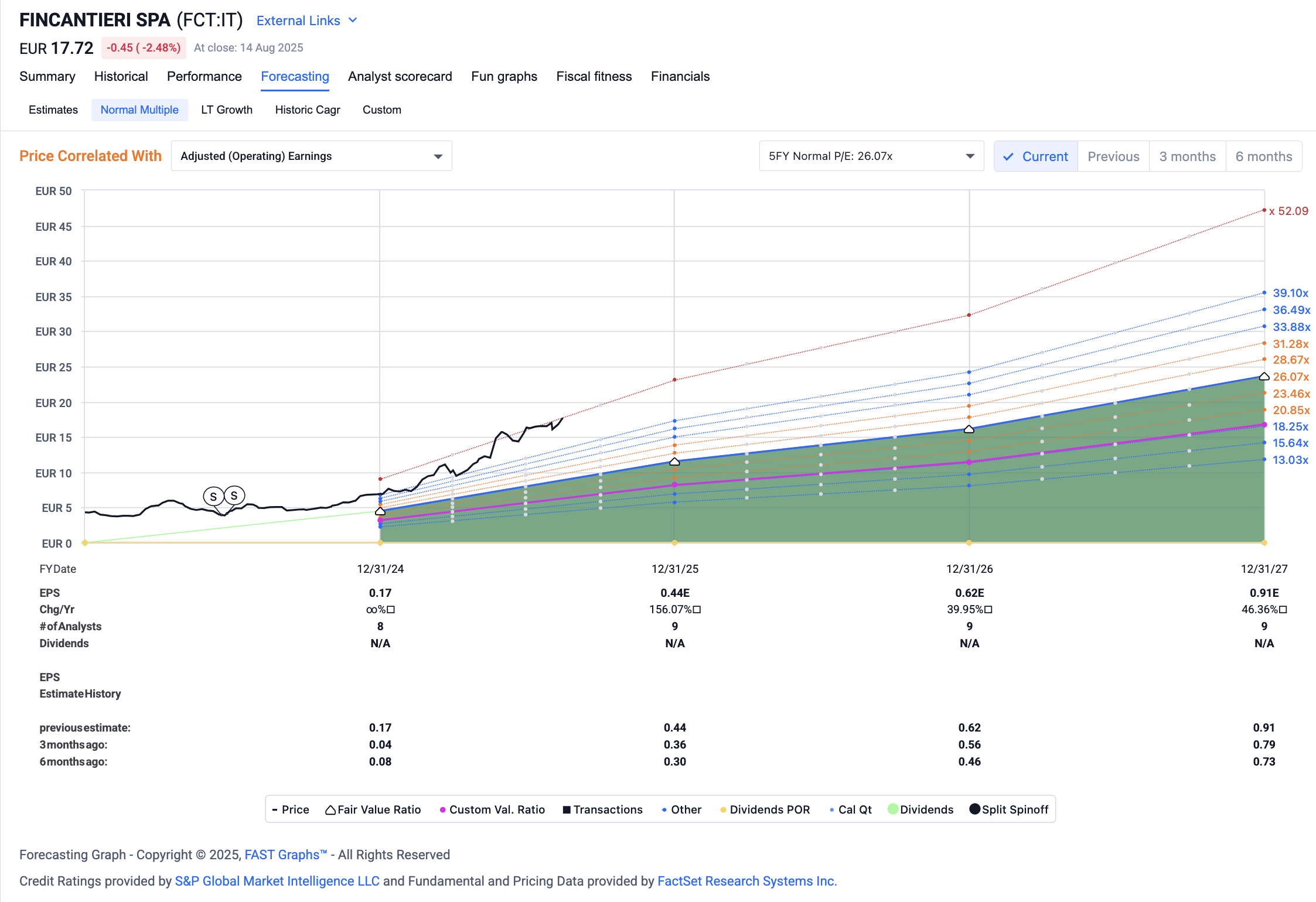Open Adjusted (Operating) Earnings dropdown

[311, 156]
